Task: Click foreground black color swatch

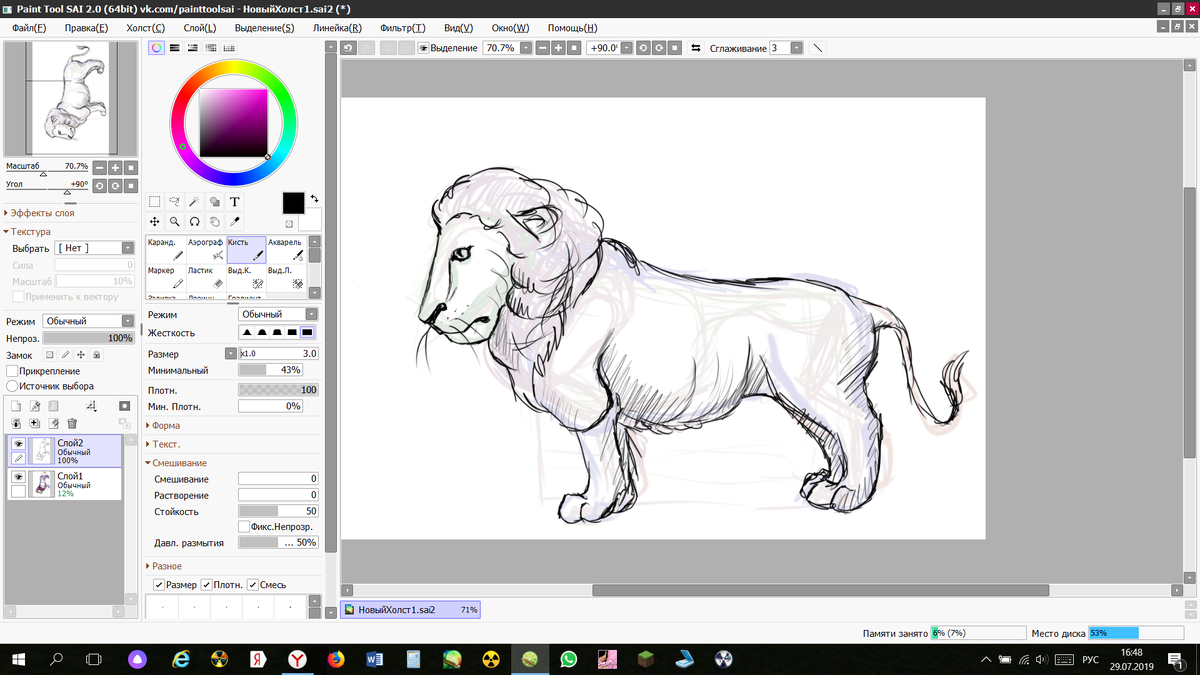Action: (293, 203)
